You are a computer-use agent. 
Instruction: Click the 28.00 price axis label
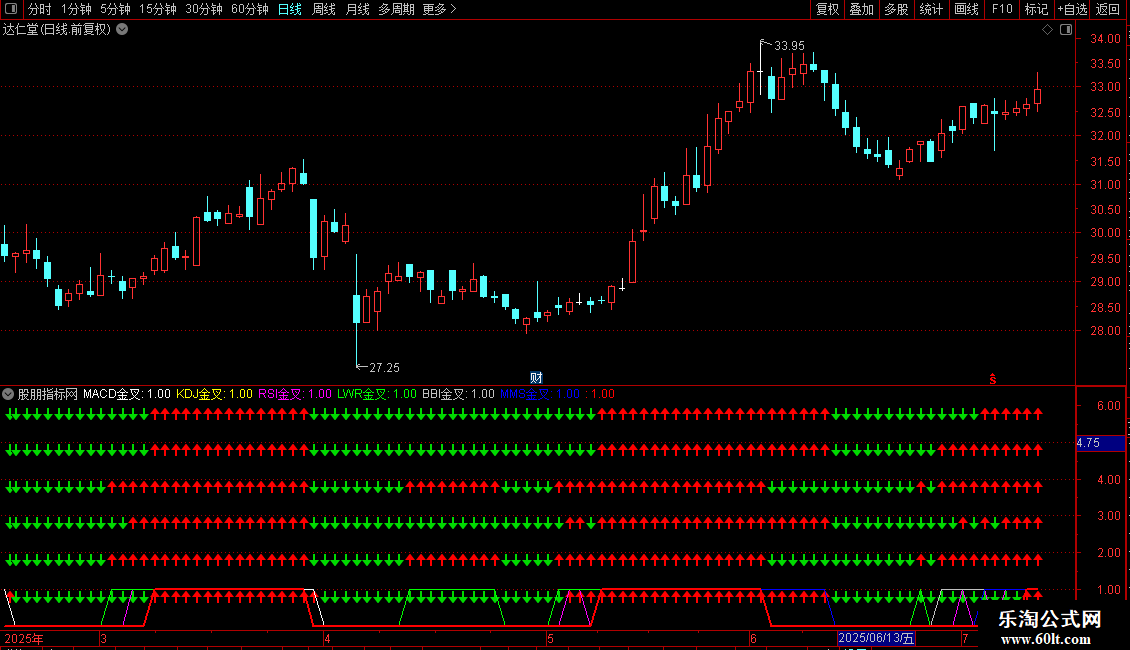tap(1105, 331)
